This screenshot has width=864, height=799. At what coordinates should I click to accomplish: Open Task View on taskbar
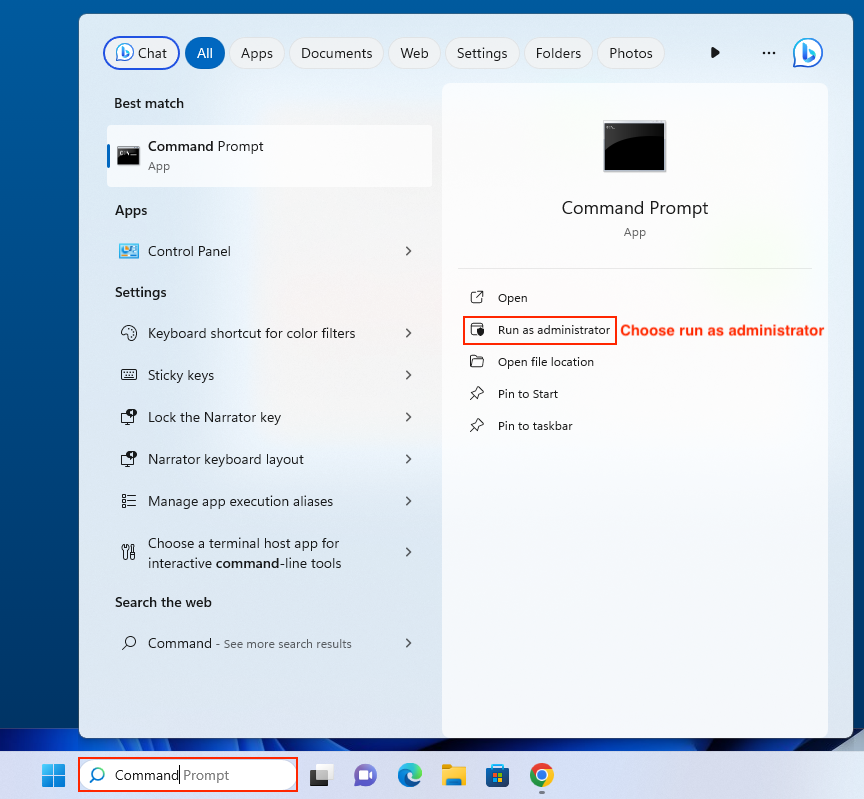321,775
